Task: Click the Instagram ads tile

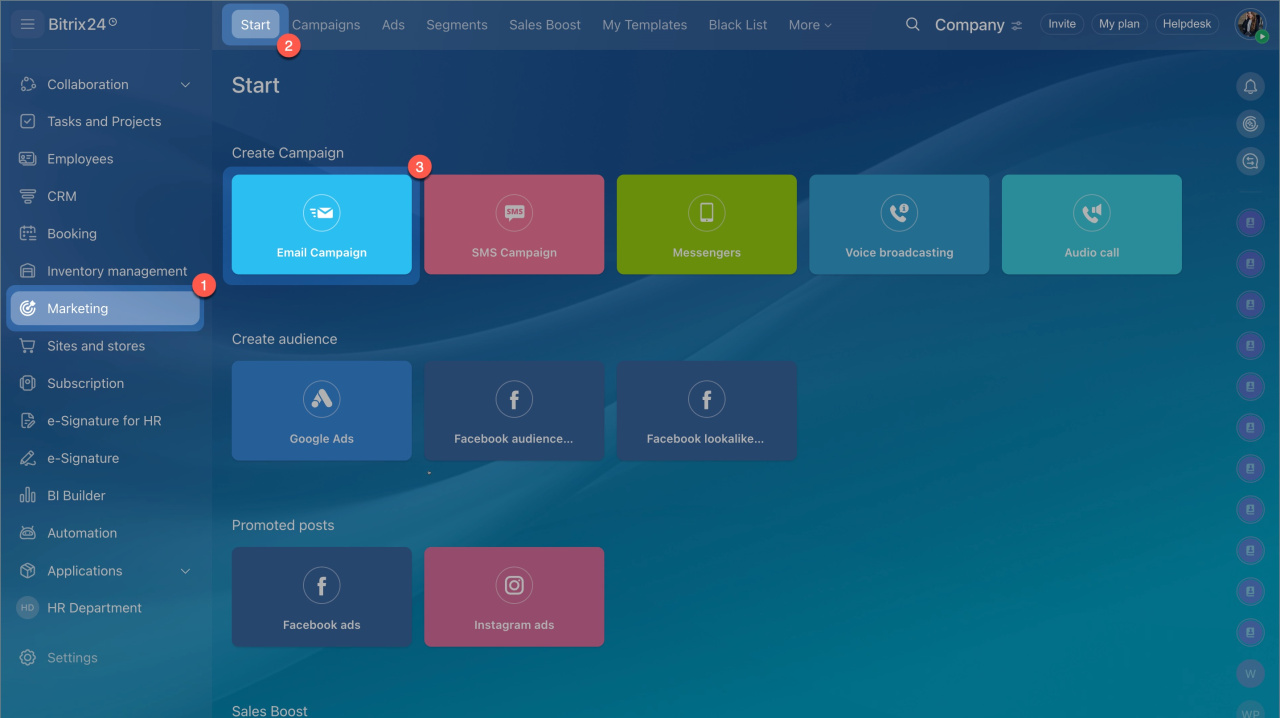Action: tap(514, 597)
